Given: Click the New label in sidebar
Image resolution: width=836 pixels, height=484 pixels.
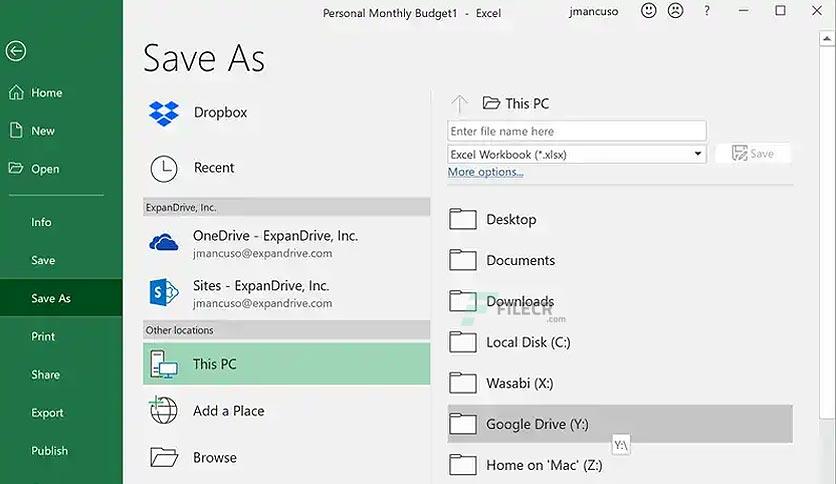Looking at the screenshot, I should tap(43, 131).
